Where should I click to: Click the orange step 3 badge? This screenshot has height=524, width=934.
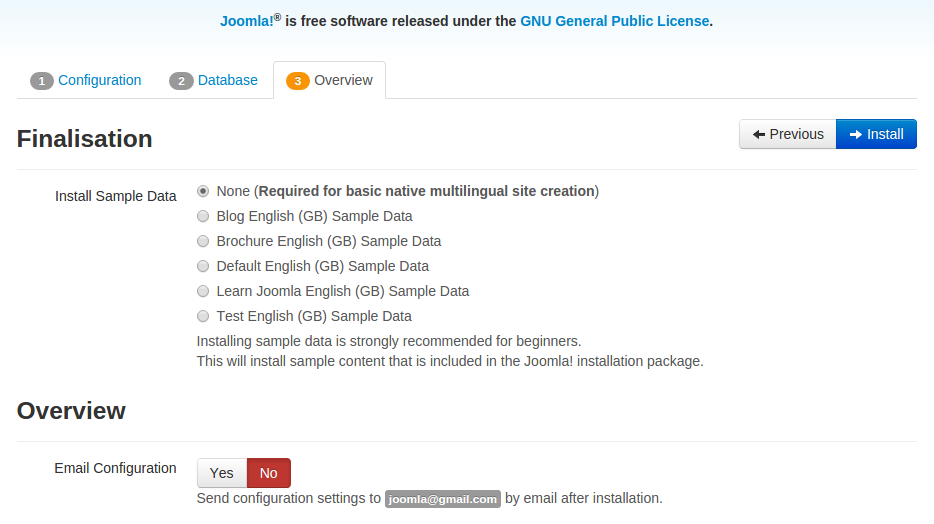[x=298, y=80]
